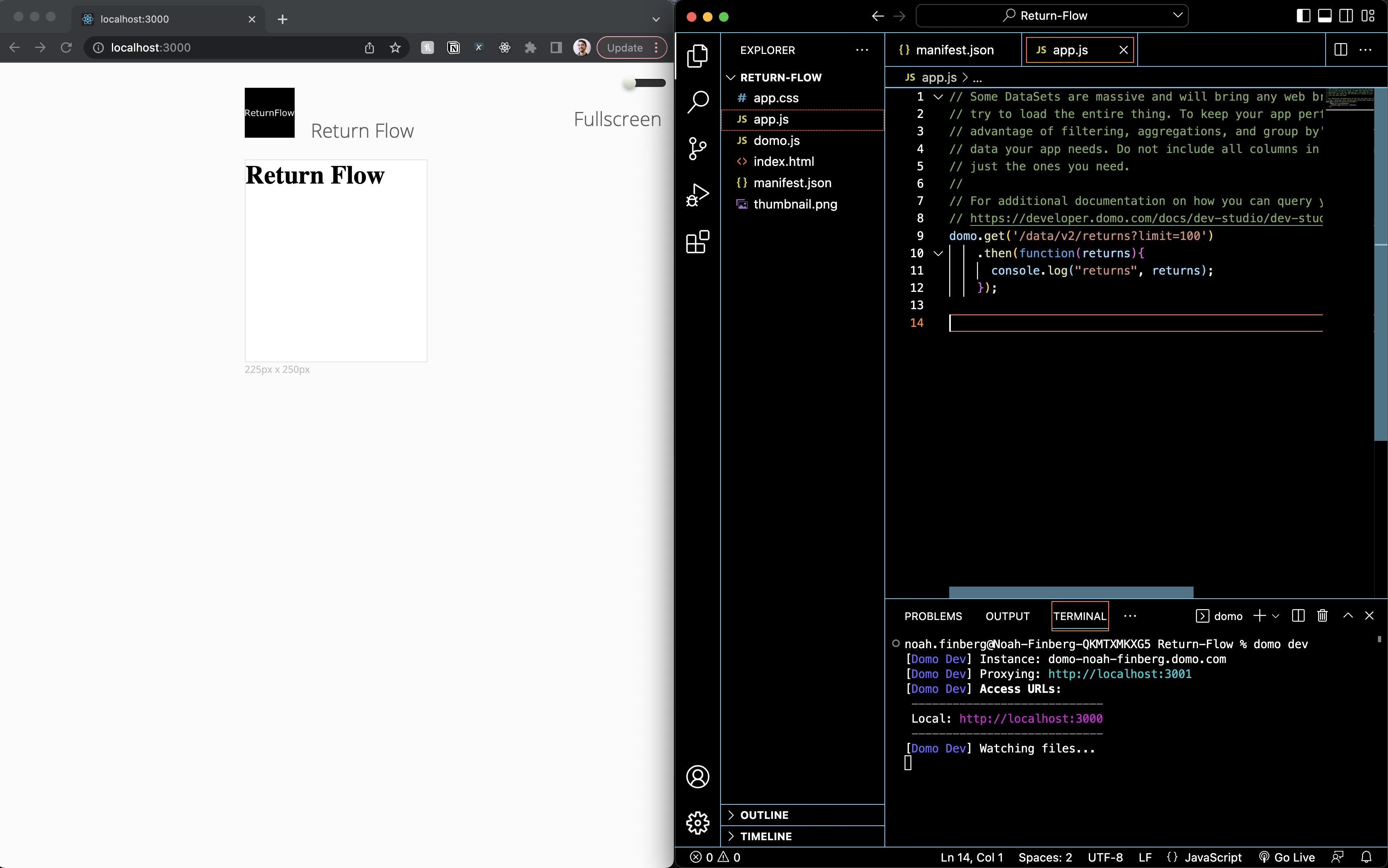
Task: Click the Accounts icon in activity bar
Action: point(698,777)
